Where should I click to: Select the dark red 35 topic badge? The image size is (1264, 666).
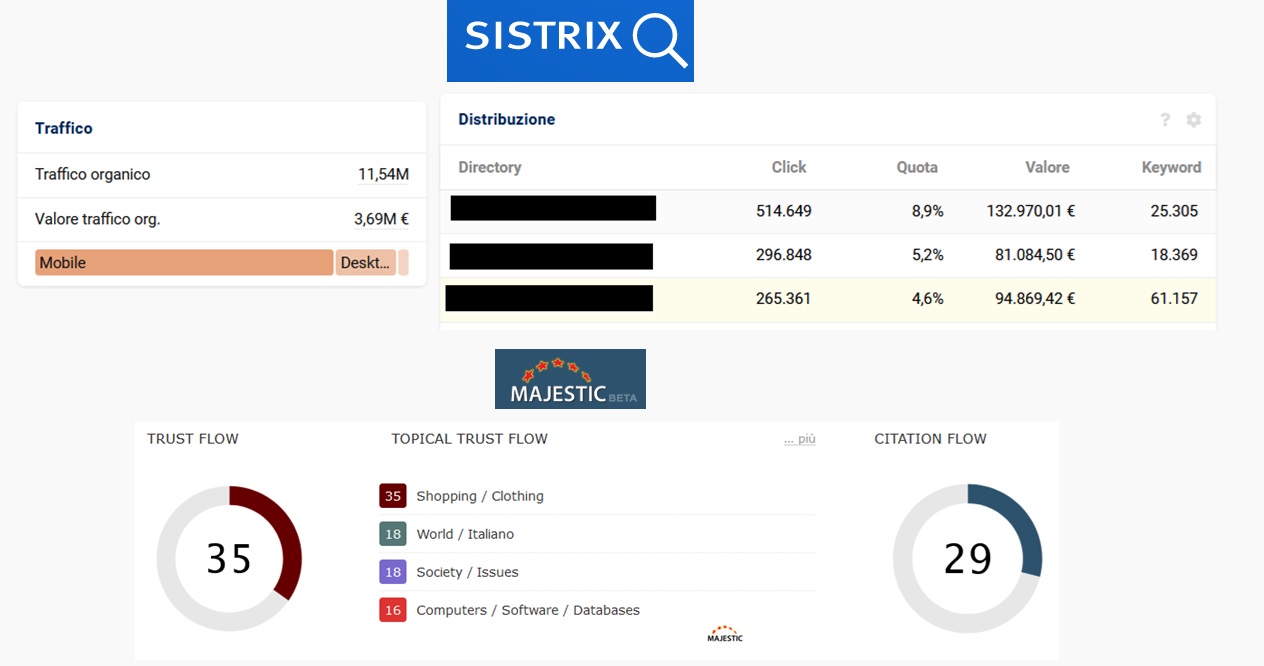point(393,496)
